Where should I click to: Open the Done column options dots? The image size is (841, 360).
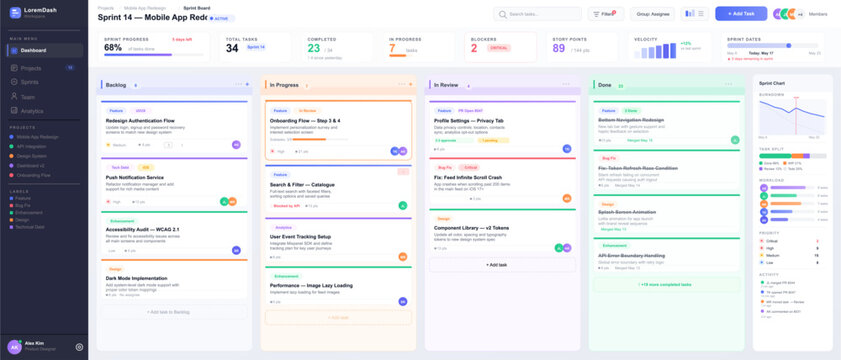point(728,84)
